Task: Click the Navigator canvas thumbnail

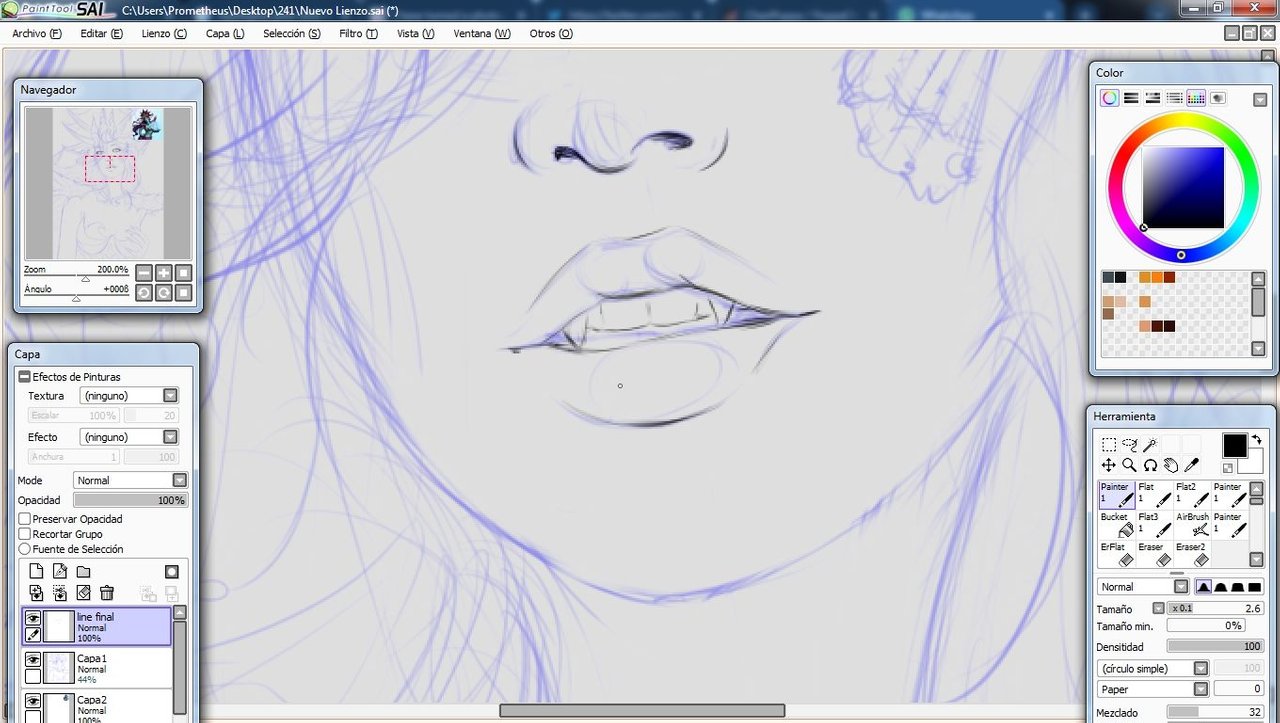Action: (x=108, y=184)
